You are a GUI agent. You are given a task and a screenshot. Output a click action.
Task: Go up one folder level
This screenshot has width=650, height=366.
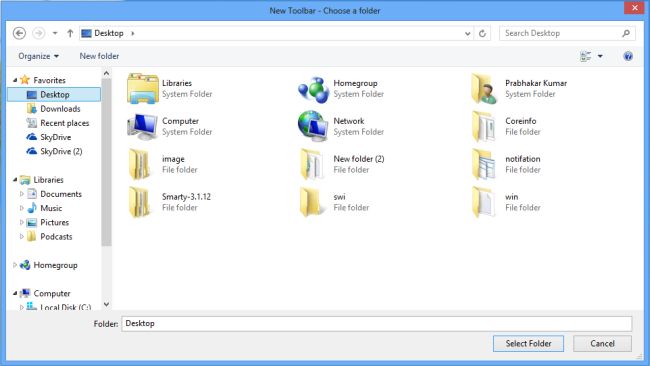tap(70, 33)
